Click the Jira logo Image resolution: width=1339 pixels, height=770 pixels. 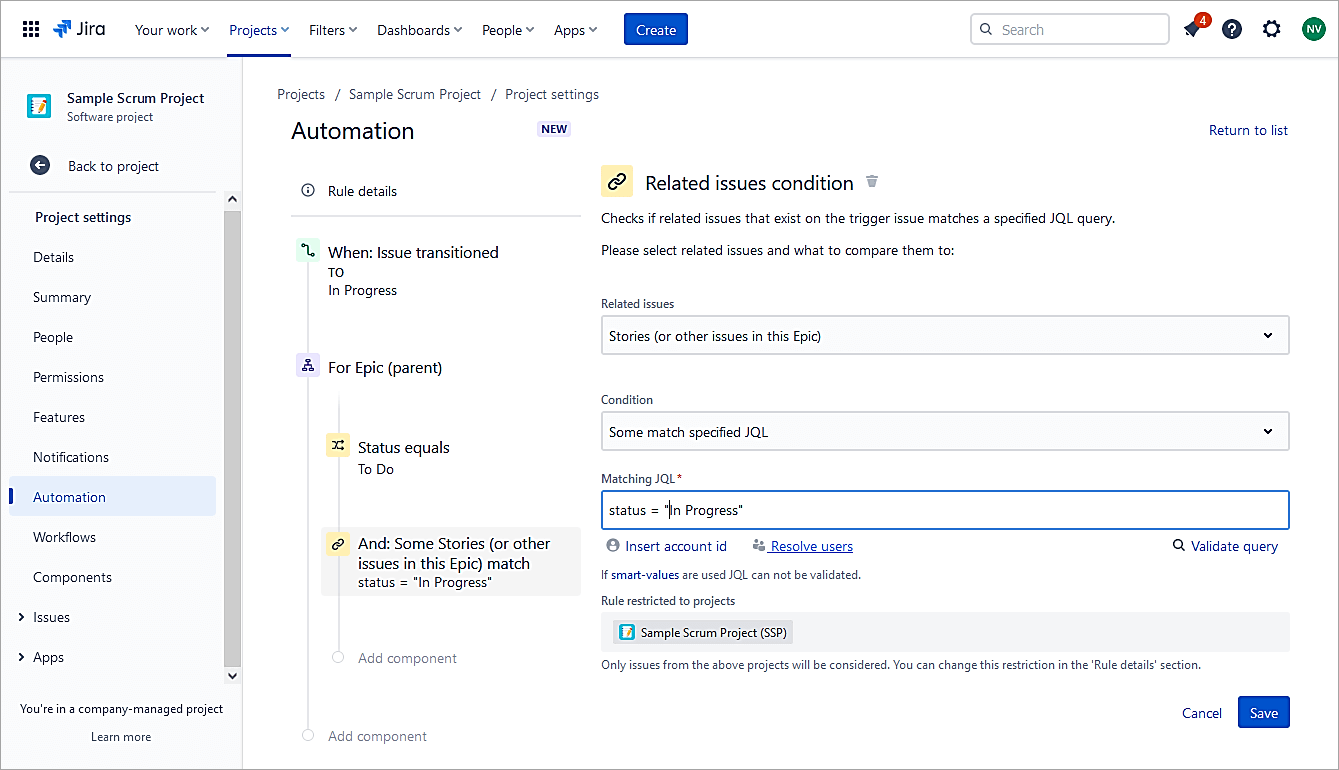79,29
